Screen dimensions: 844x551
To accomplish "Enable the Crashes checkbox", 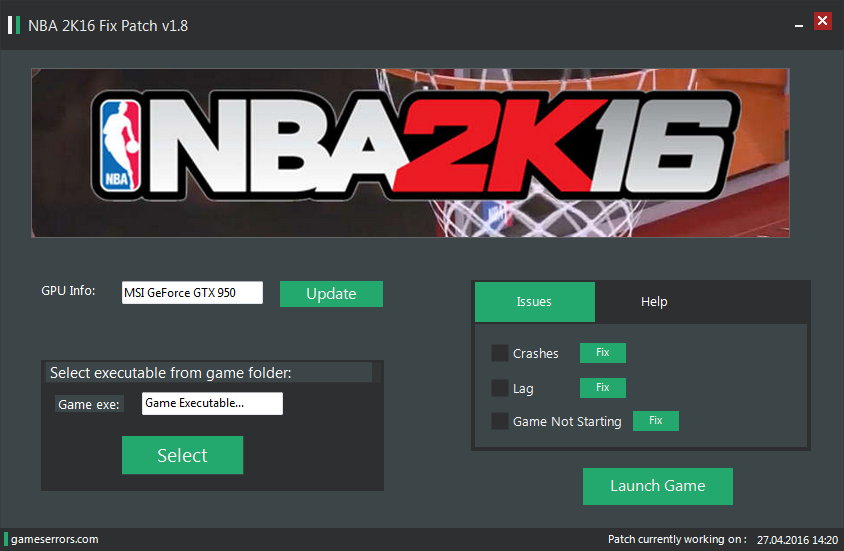I will pos(500,353).
